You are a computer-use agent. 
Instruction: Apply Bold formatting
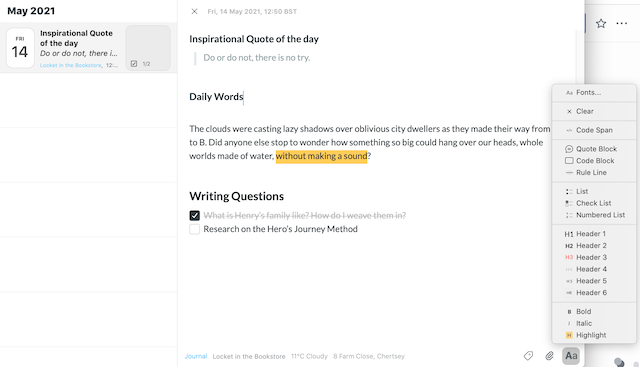click(x=594, y=312)
